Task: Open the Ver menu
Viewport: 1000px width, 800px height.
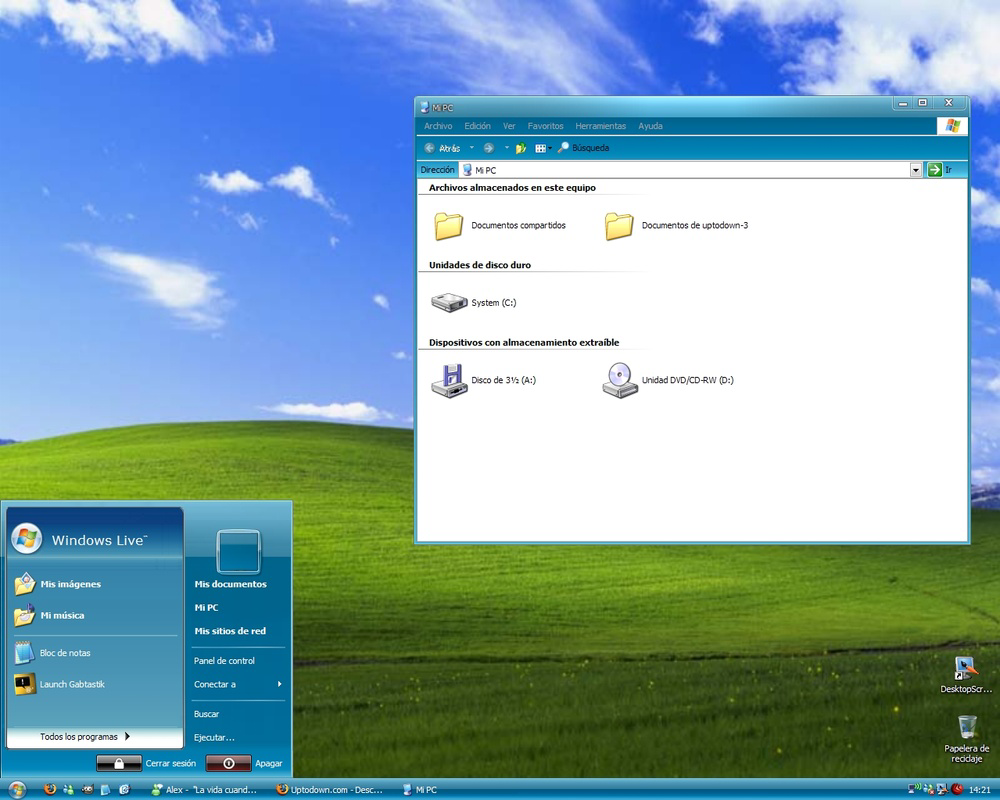Action: 509,126
